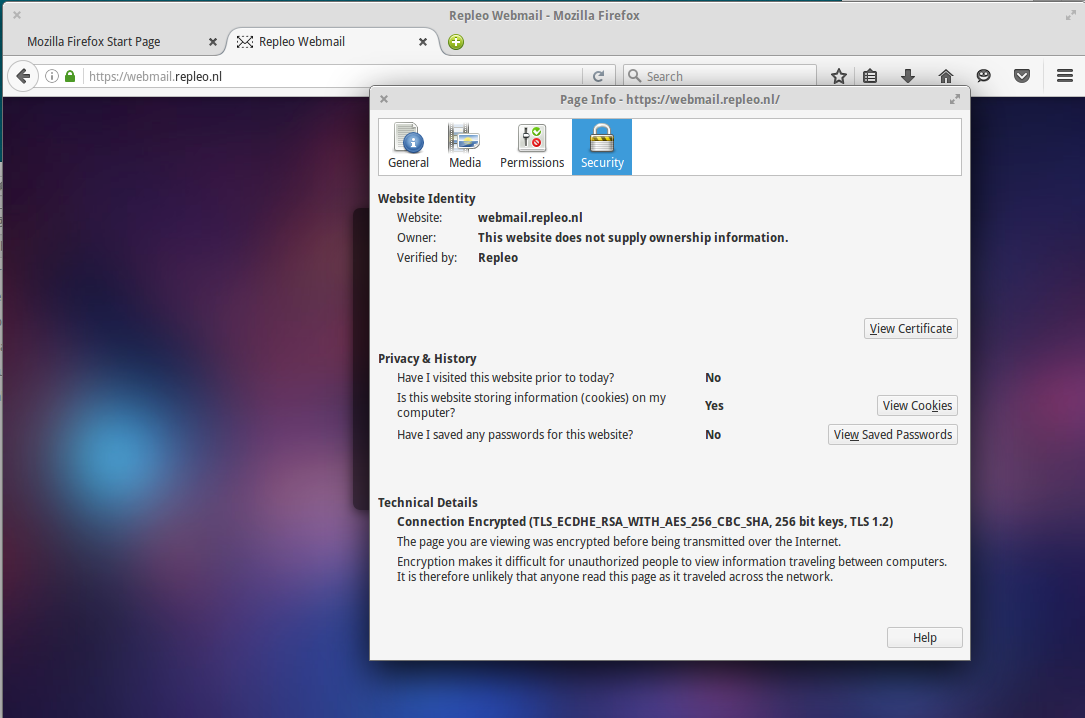Close the Repleo Webmail tab

(423, 42)
